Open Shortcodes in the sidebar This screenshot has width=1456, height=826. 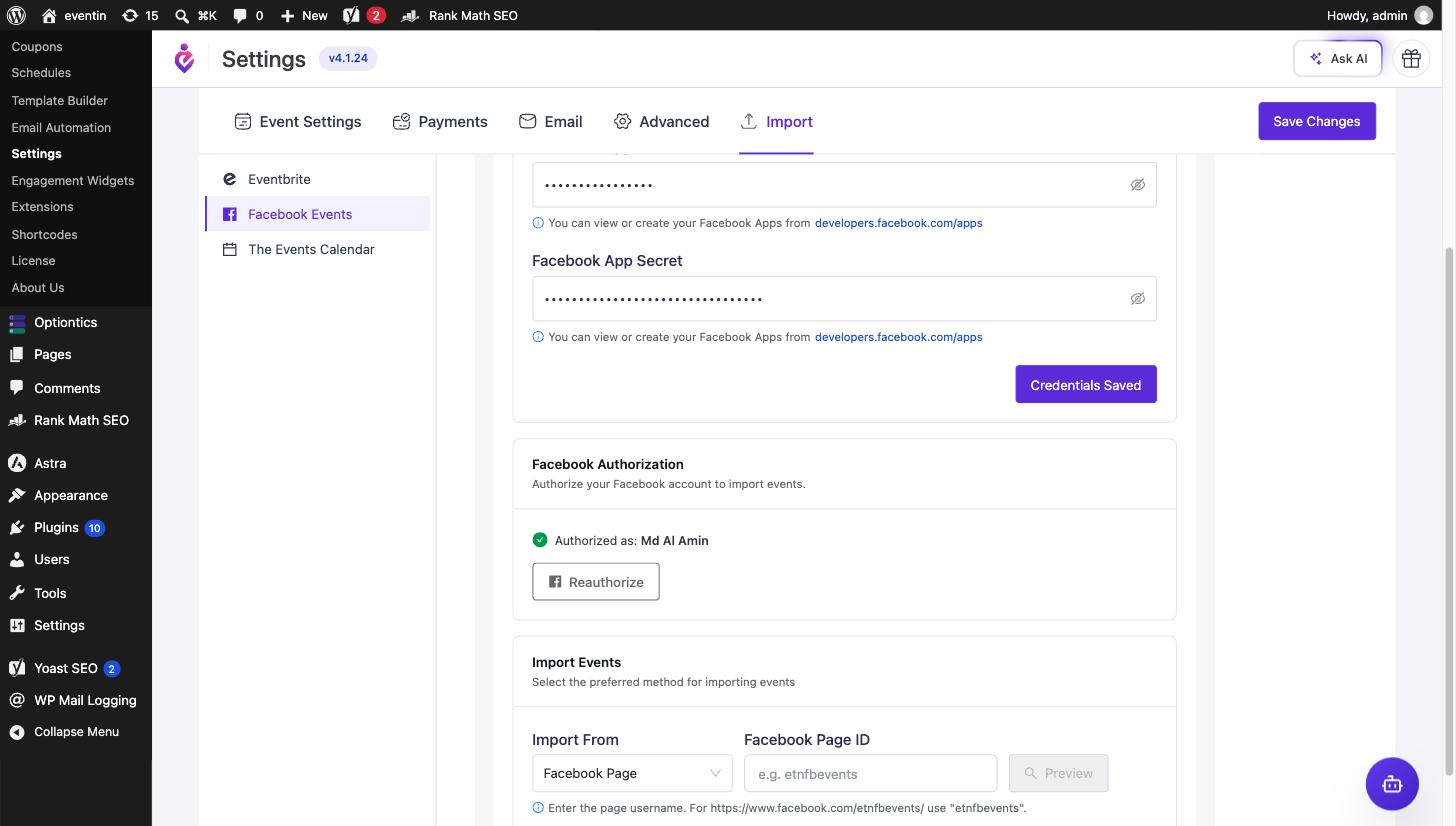pos(44,234)
